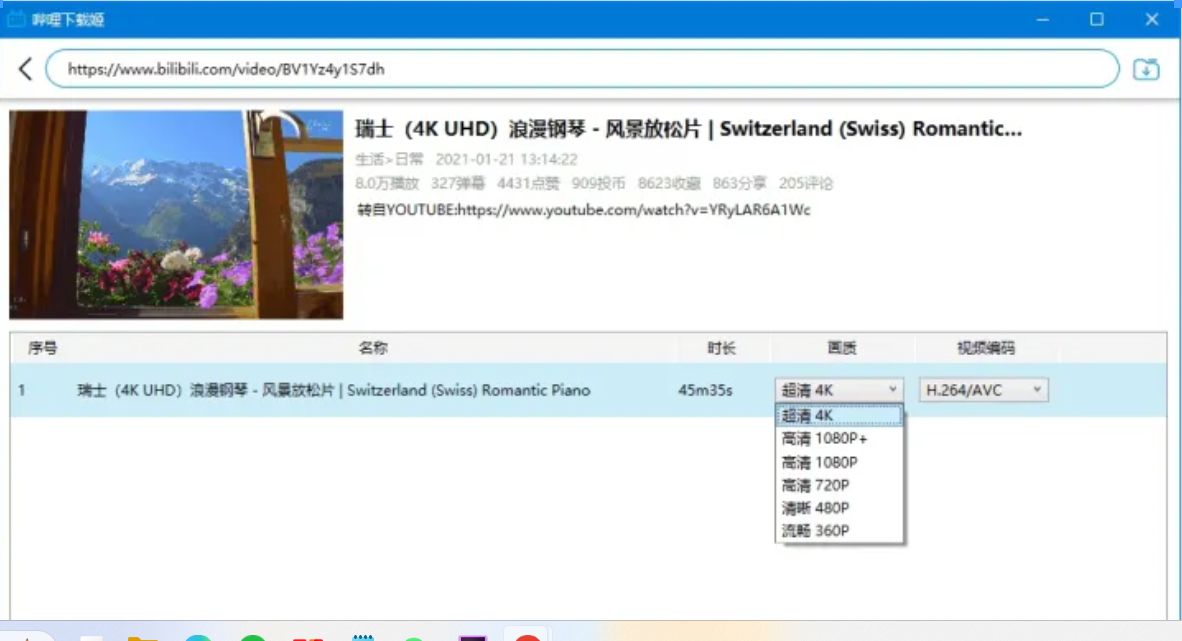
Task: Select the 高清 1080P option
Action: [x=839, y=462]
